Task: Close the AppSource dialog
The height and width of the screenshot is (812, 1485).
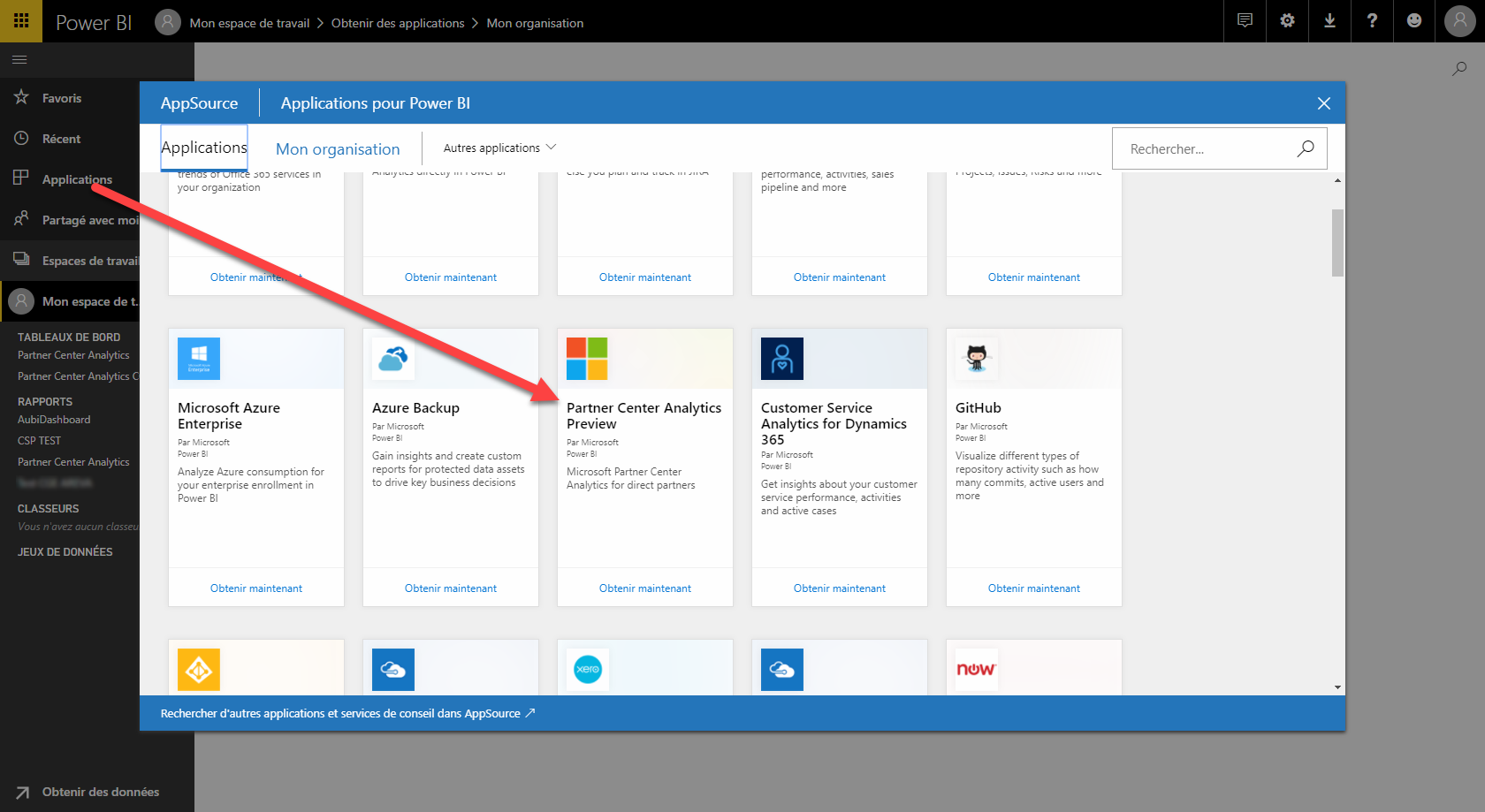Action: [1324, 103]
